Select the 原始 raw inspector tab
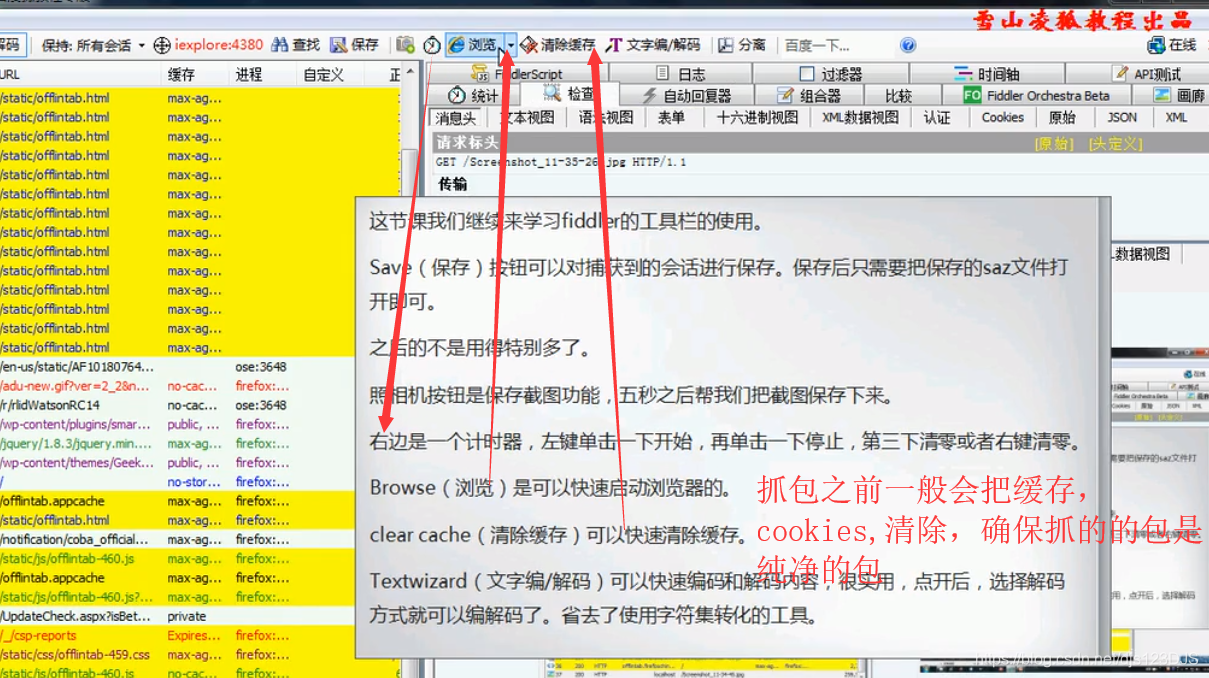 coord(1061,117)
